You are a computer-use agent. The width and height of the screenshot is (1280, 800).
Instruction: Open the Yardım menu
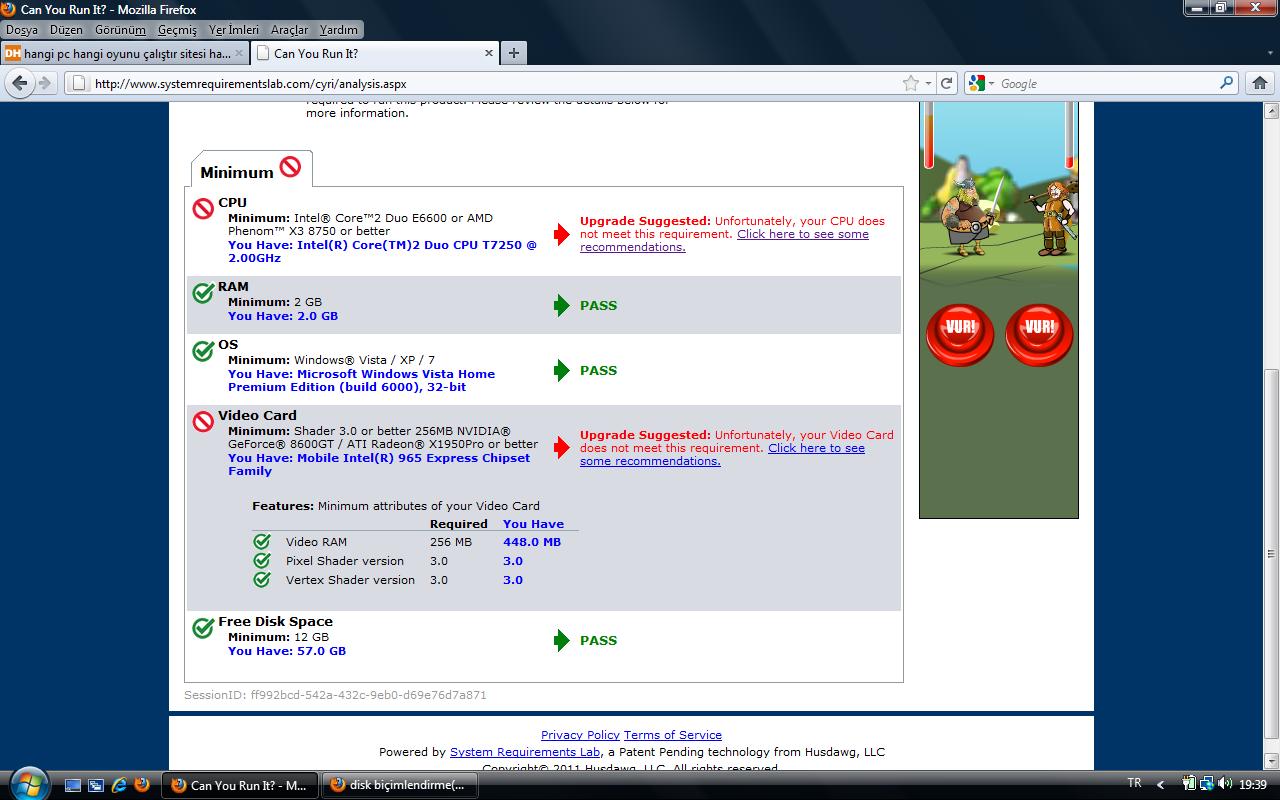click(x=338, y=30)
